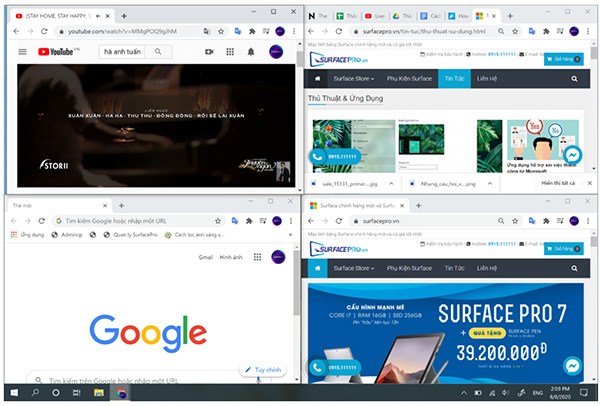Click the Google new tab address bar
The width and height of the screenshot is (600, 406).
point(138,221)
